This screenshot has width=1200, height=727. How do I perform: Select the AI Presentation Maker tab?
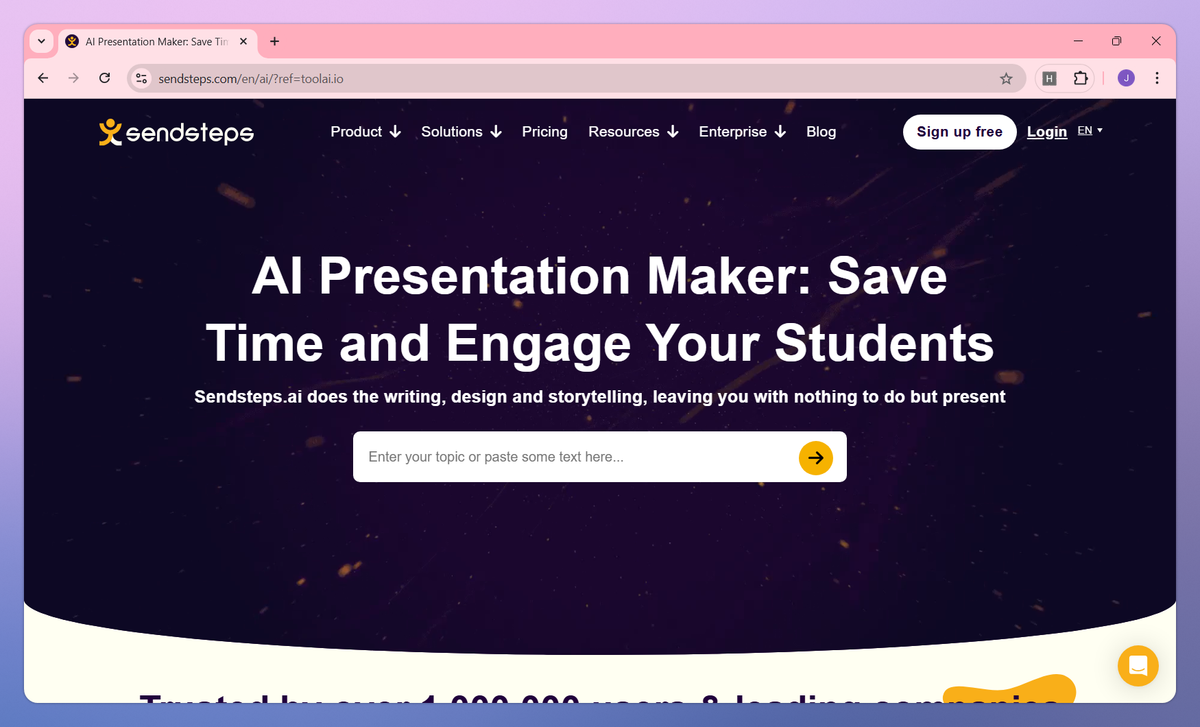tap(155, 41)
